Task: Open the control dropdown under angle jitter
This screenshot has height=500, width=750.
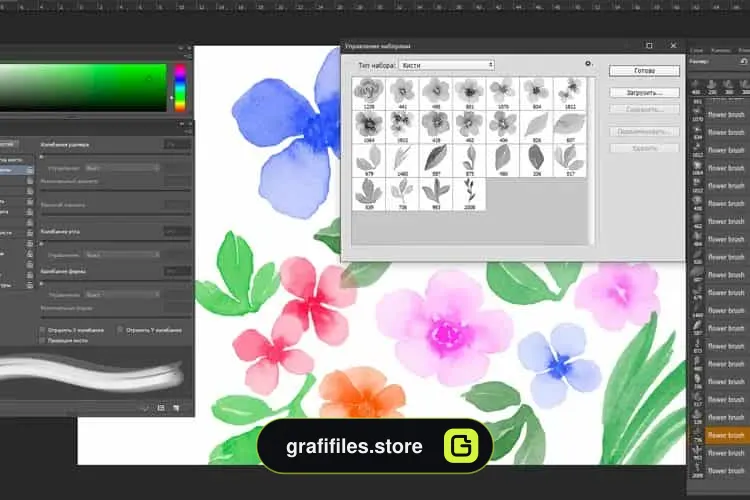Action: [122, 255]
